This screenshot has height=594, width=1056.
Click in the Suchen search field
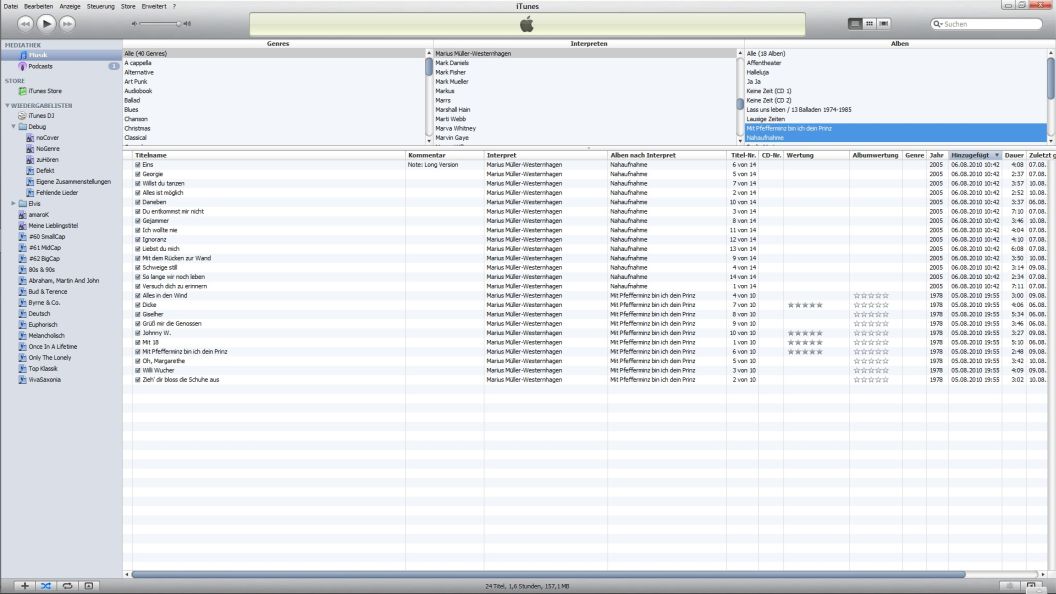990,23
